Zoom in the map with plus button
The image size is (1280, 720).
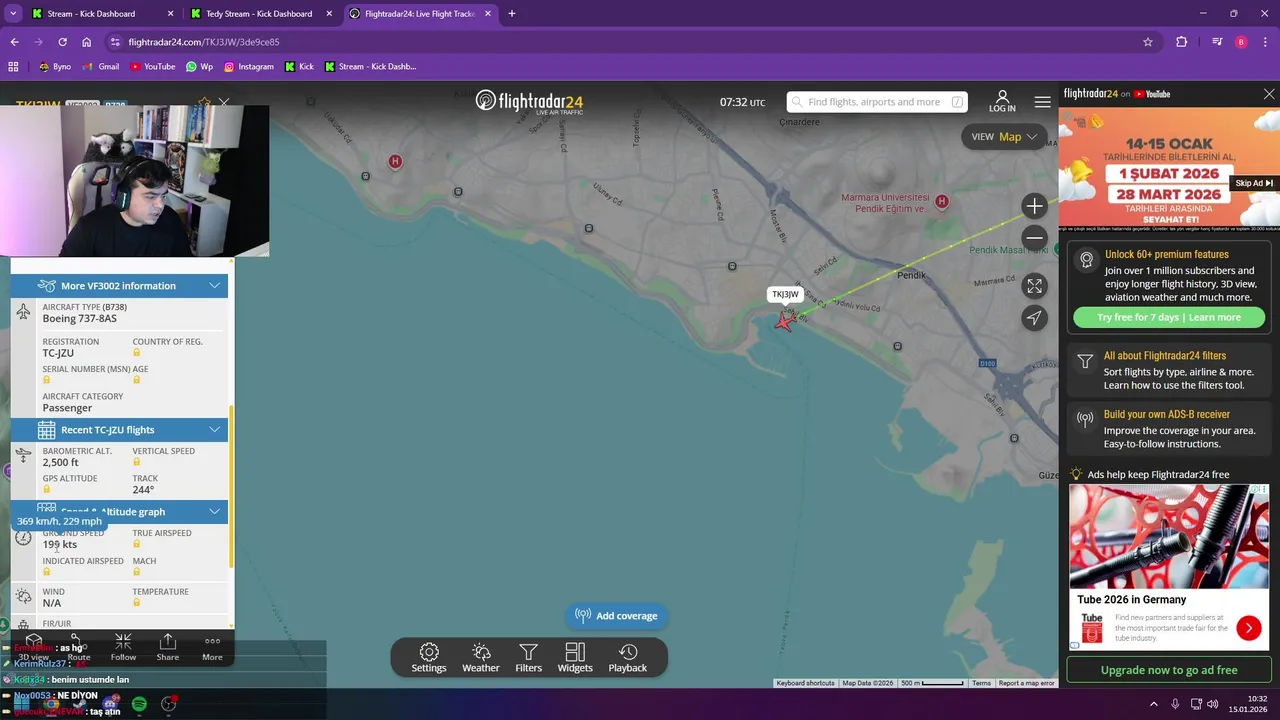(x=1034, y=206)
